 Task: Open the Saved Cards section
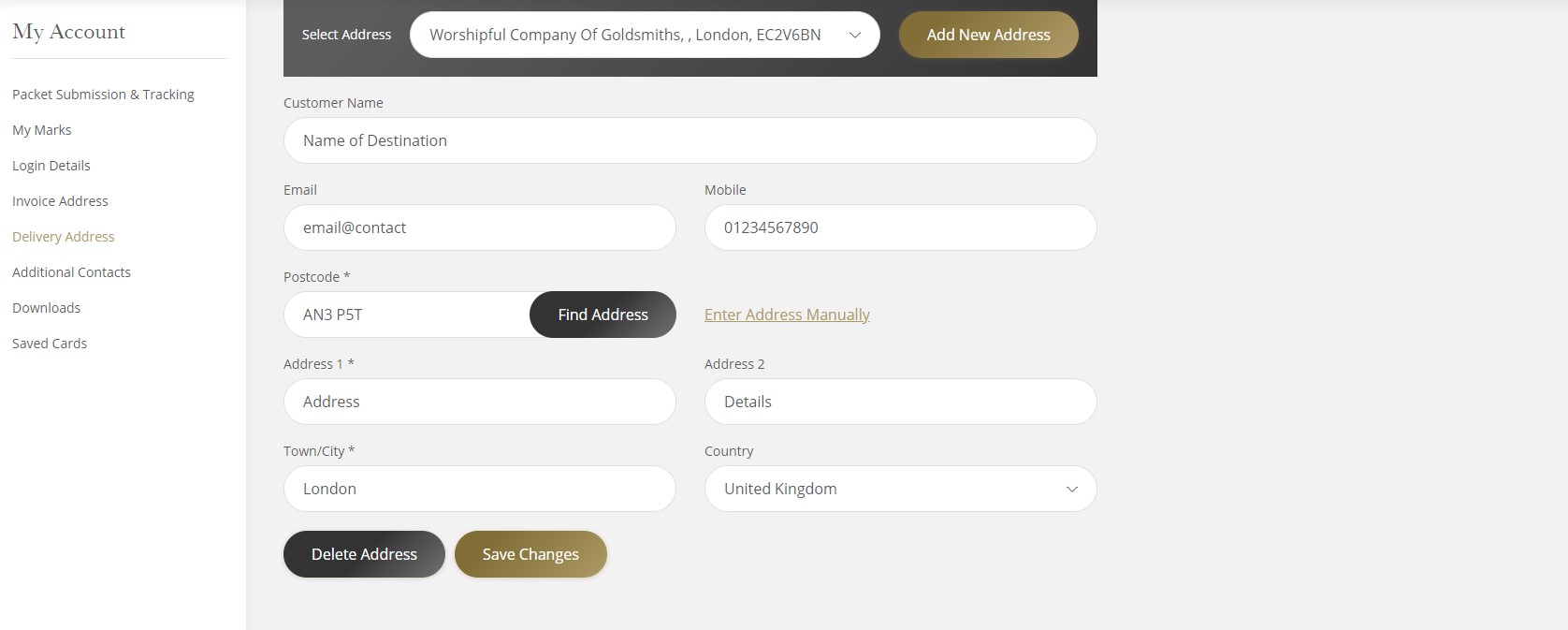50,344
